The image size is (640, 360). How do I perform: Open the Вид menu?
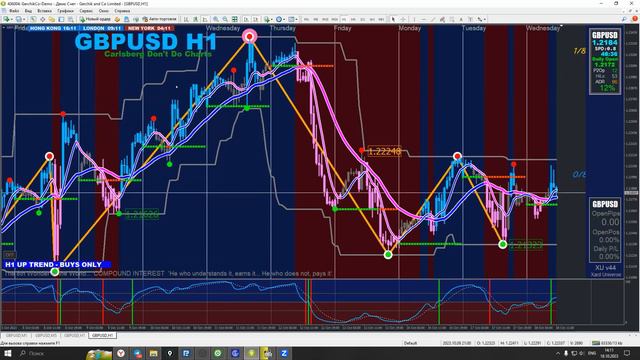point(28,11)
